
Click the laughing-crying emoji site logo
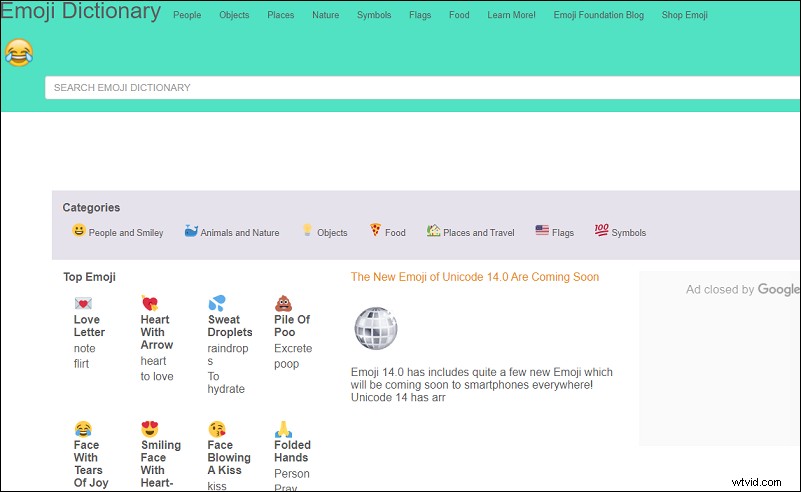click(18, 53)
